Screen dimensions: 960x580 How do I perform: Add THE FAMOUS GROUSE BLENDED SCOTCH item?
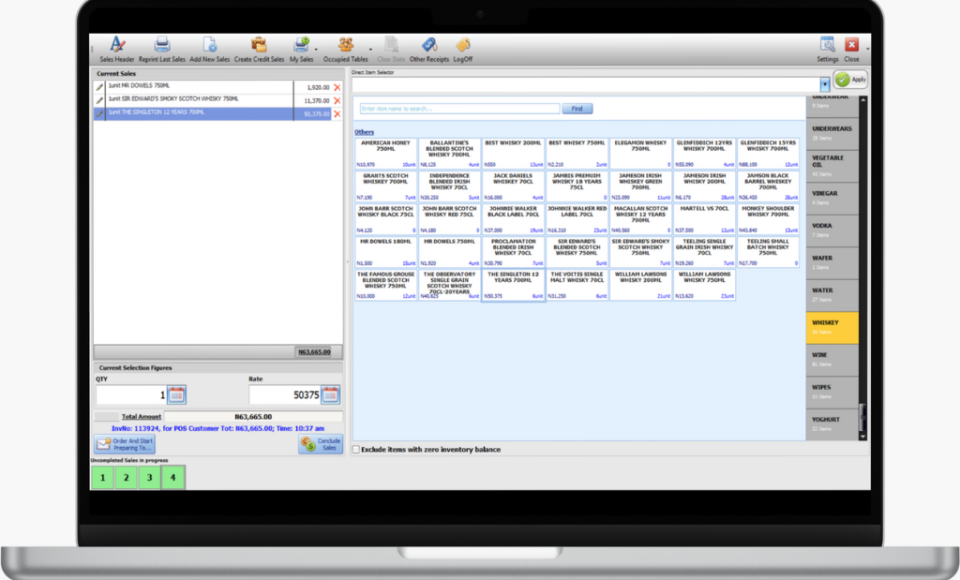point(386,285)
